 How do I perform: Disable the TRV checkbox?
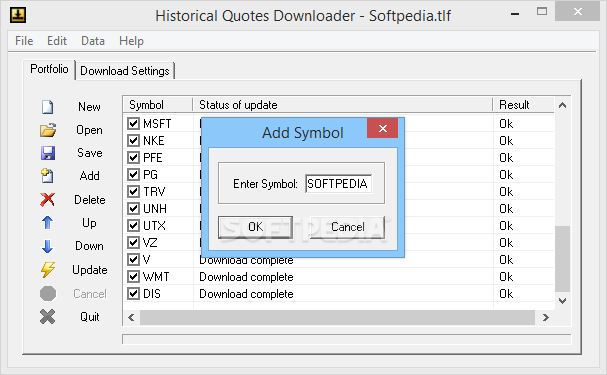(134, 192)
